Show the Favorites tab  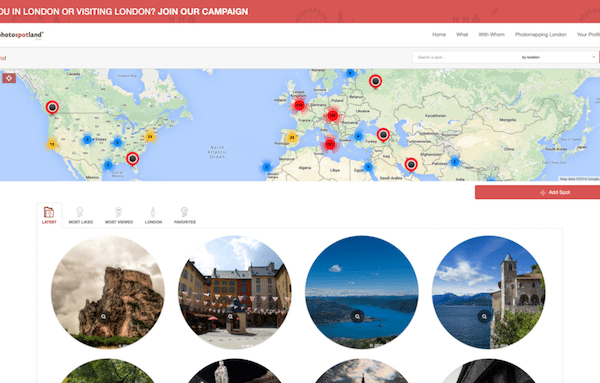(x=185, y=216)
